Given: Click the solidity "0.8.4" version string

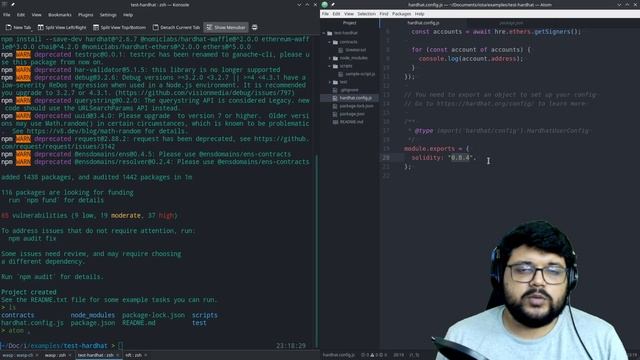Looking at the screenshot, I should tap(461, 158).
